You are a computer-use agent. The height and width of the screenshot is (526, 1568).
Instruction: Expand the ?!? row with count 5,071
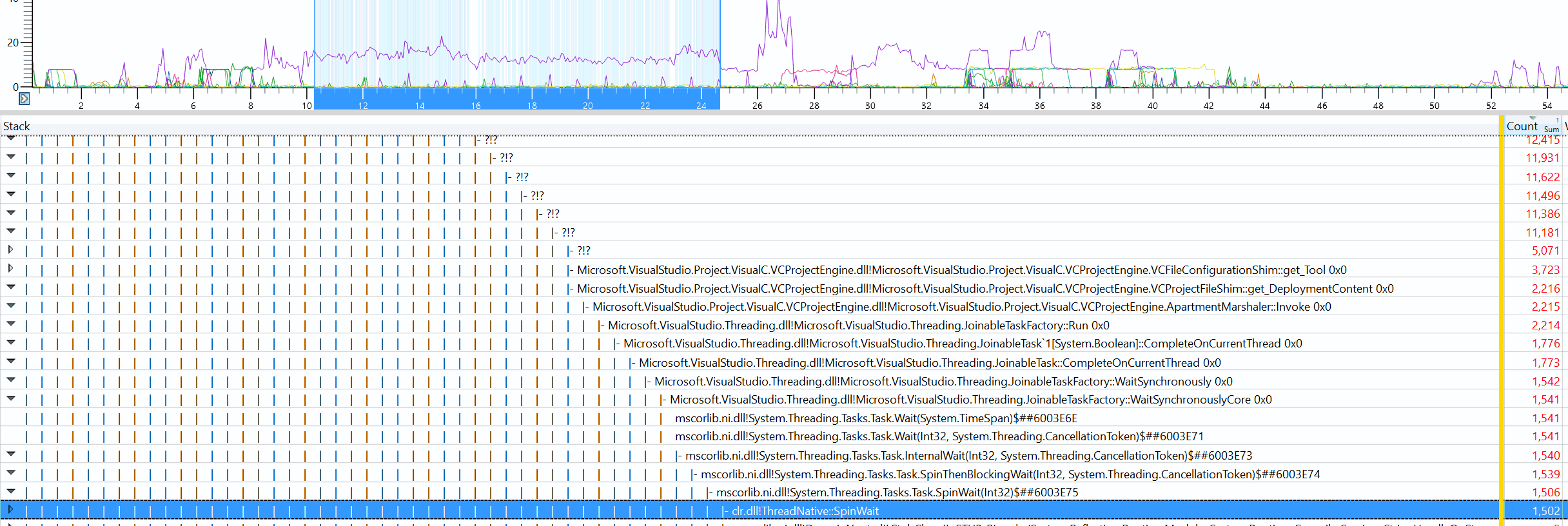point(10,249)
